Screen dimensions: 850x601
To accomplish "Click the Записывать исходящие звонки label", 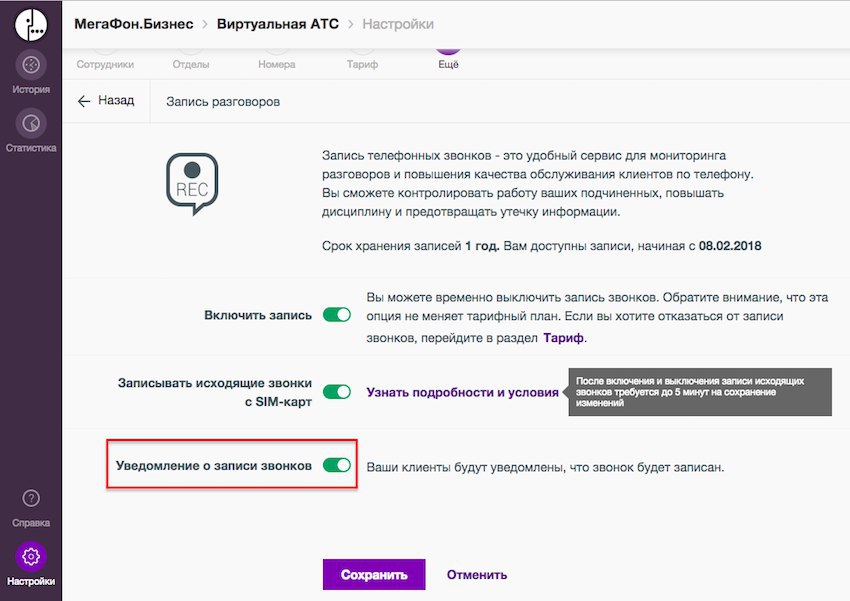I will [215, 392].
